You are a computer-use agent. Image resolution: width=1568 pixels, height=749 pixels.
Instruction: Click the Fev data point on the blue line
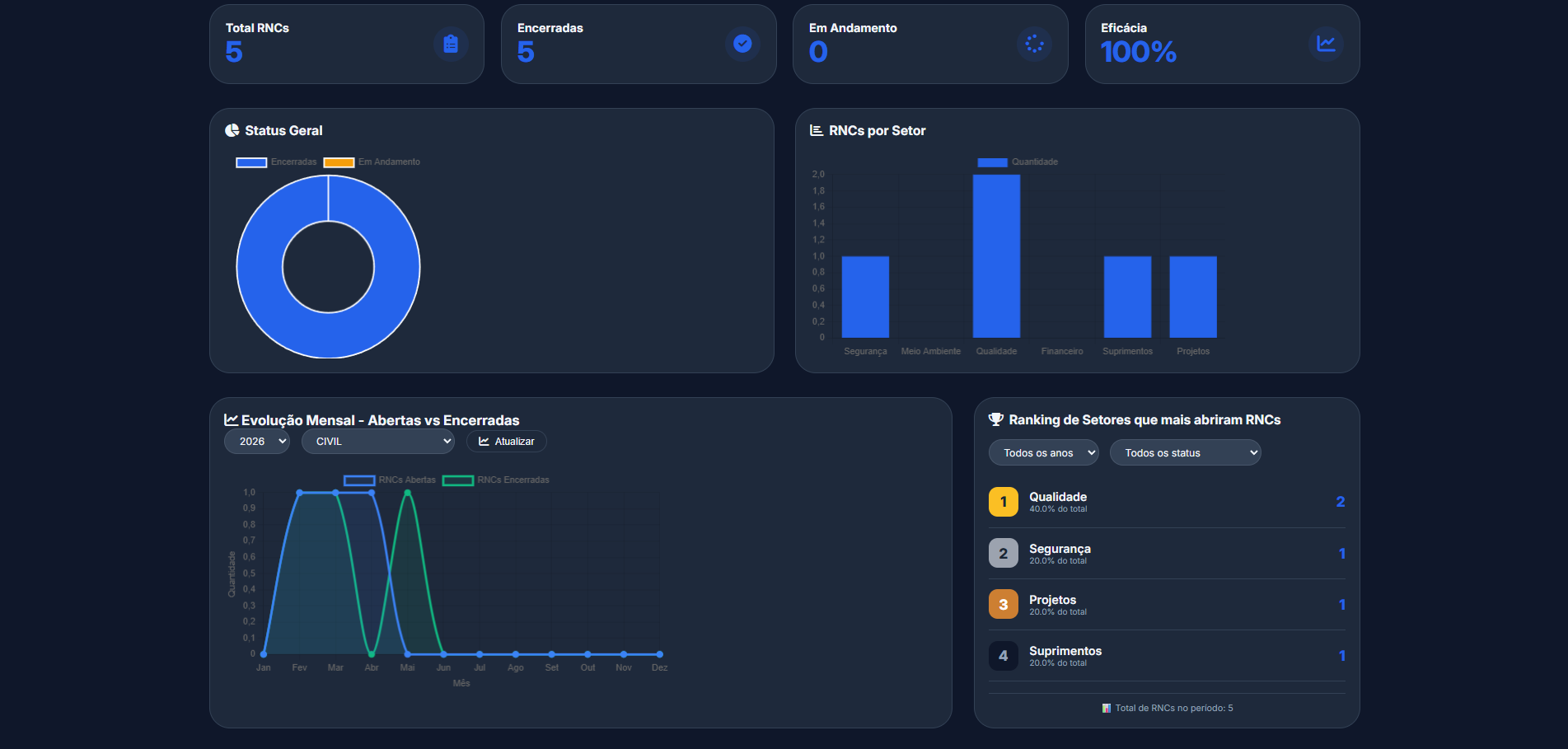pyautogui.click(x=299, y=493)
